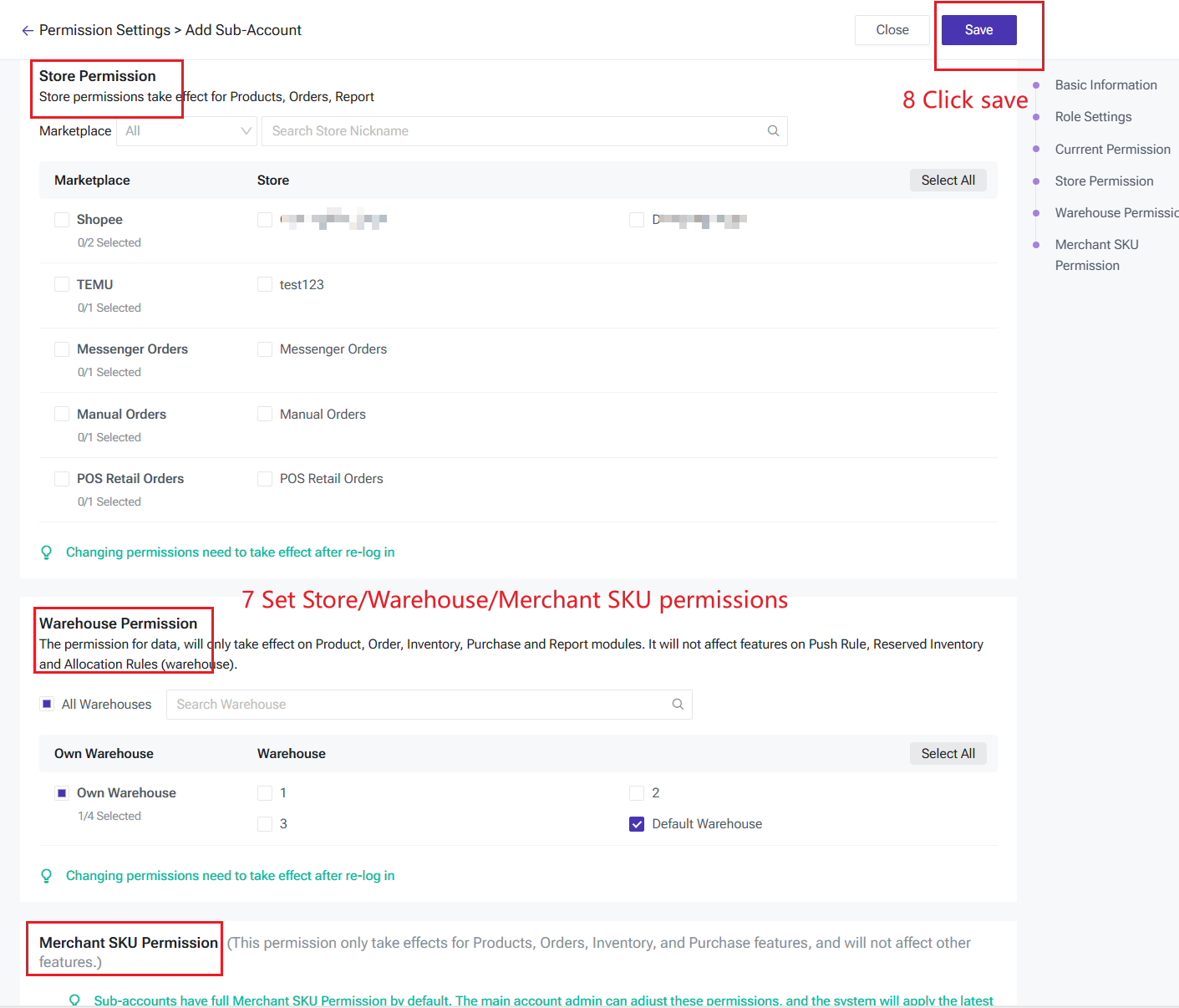Click into the Search Warehouse field
This screenshot has height=1008, width=1179.
coord(418,705)
